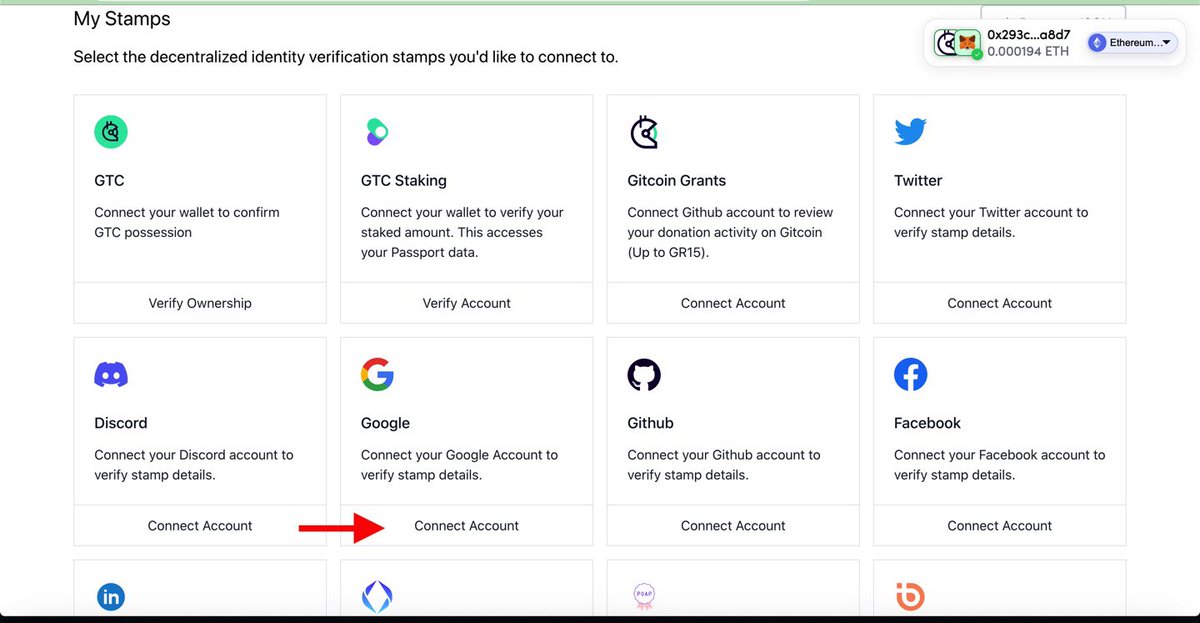Click 'Connect your Facebook account' description
The image size is (1200, 623).
1000,465
